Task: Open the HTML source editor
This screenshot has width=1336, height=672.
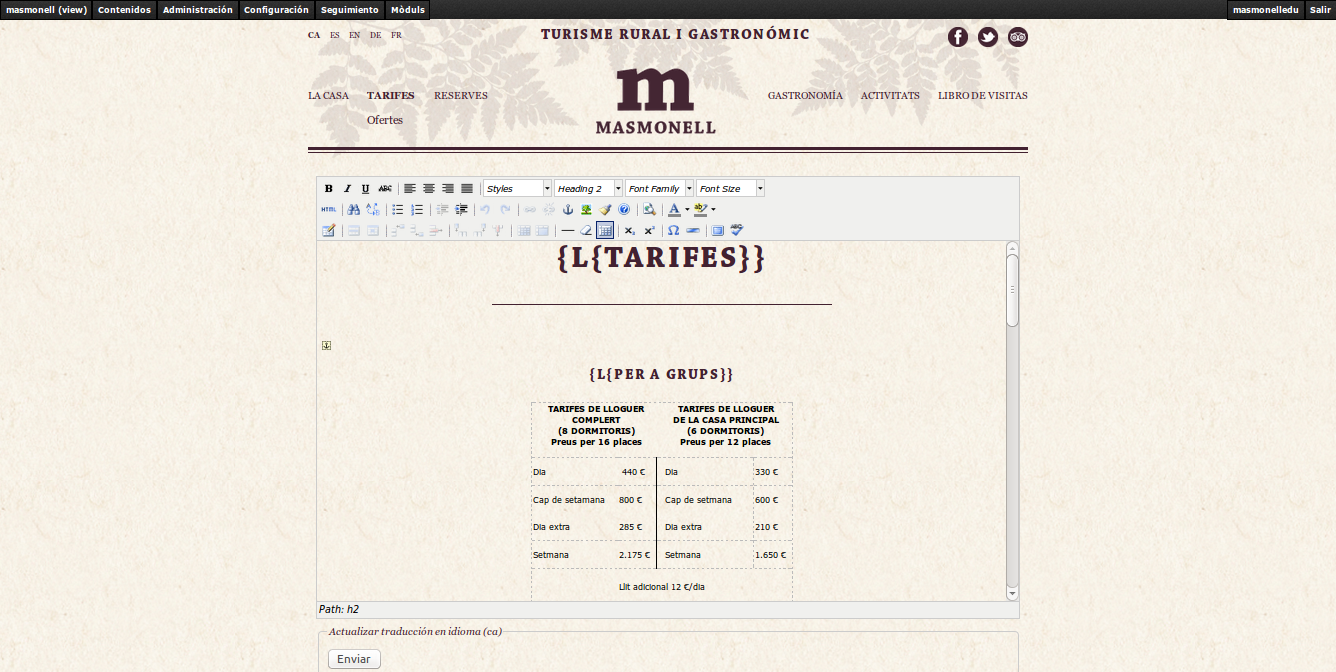Action: click(329, 210)
